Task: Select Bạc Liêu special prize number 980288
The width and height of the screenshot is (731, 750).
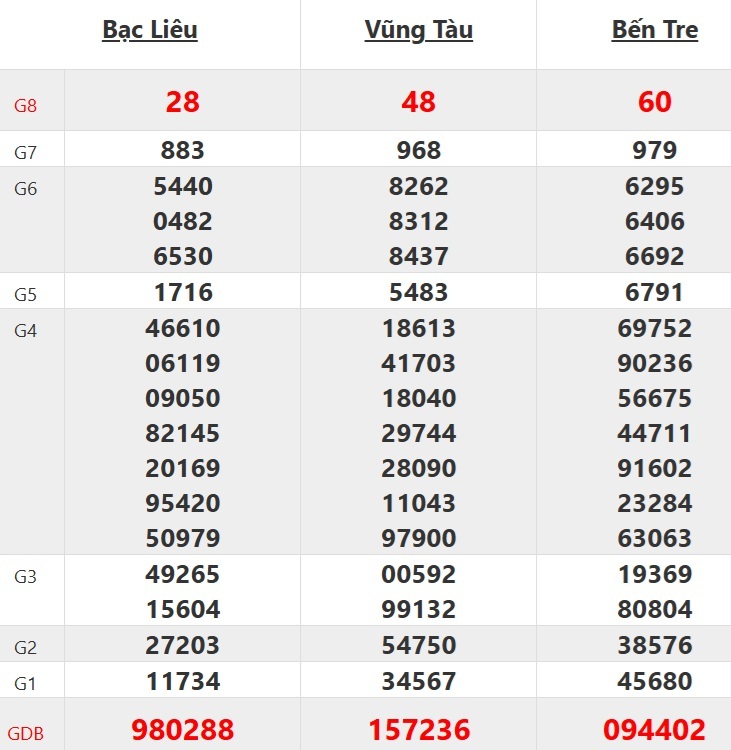Action: point(182,730)
